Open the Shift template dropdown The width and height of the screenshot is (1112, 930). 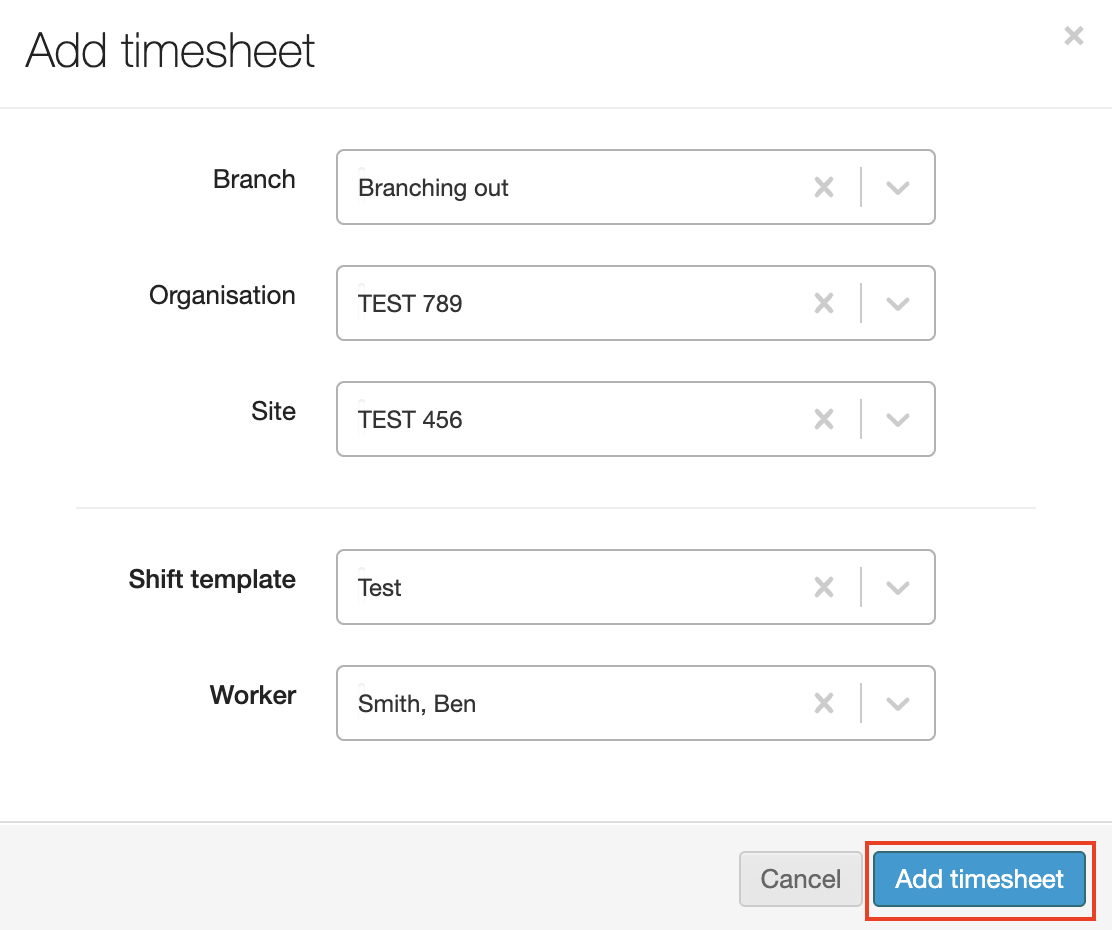click(897, 588)
